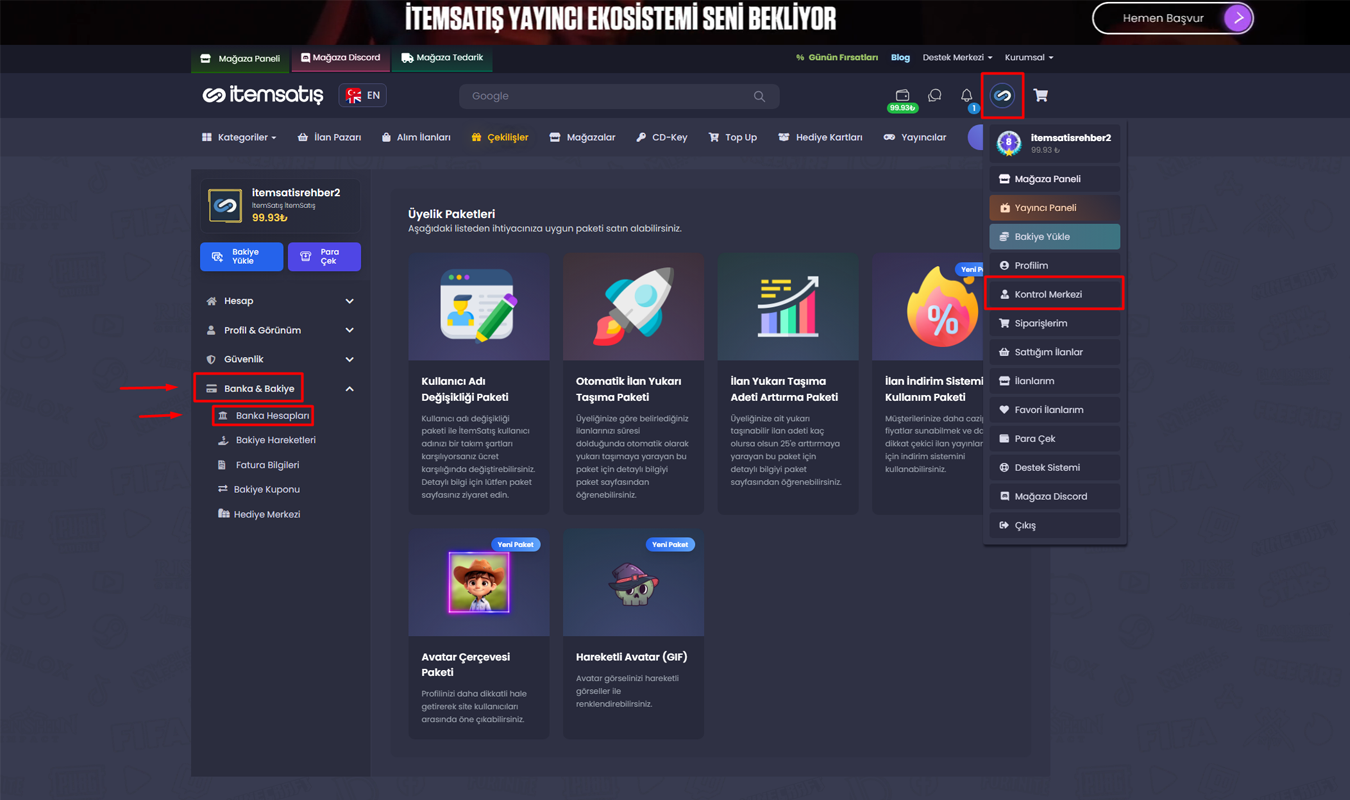The height and width of the screenshot is (800, 1350).
Task: Open the chat messages icon
Action: (x=934, y=95)
